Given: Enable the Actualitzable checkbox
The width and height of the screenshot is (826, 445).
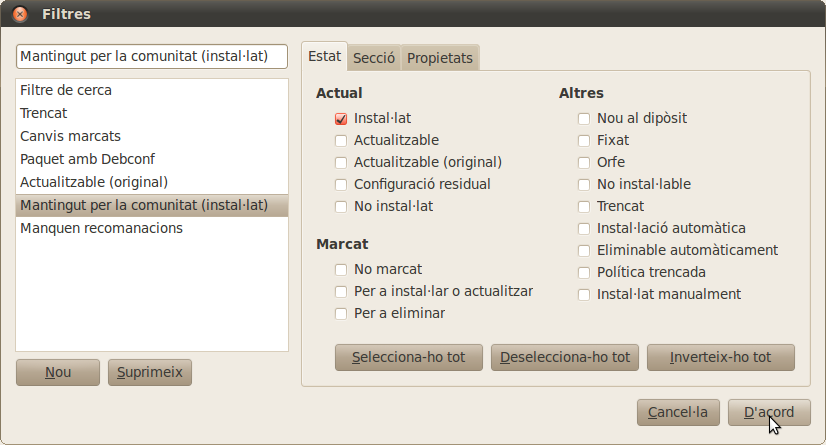Looking at the screenshot, I should pos(342,141).
